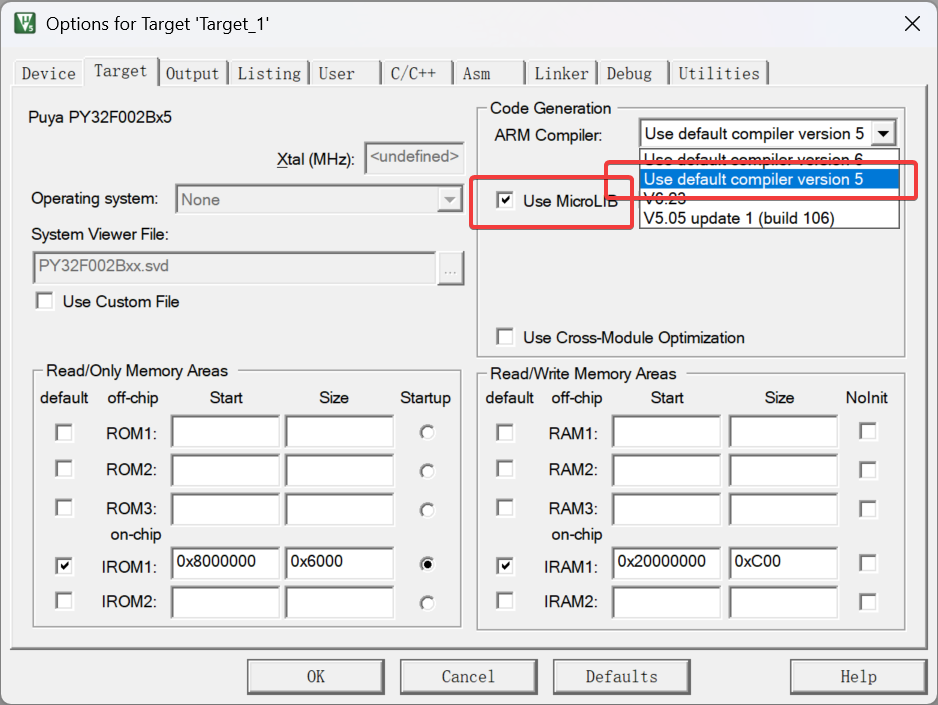938x705 pixels.
Task: Click the ROM1 Start field
Action: 226,432
